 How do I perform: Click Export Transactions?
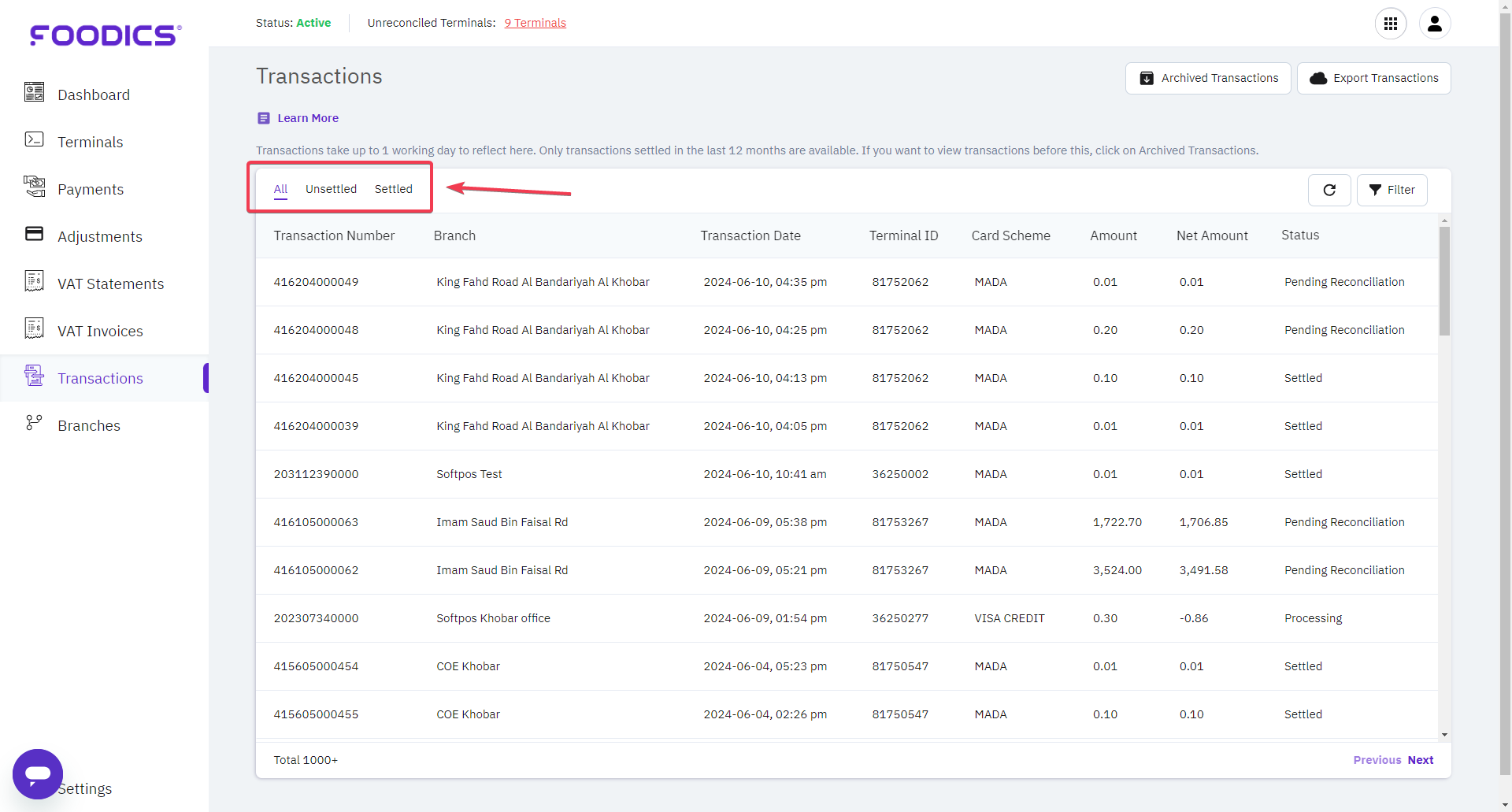1373,78
